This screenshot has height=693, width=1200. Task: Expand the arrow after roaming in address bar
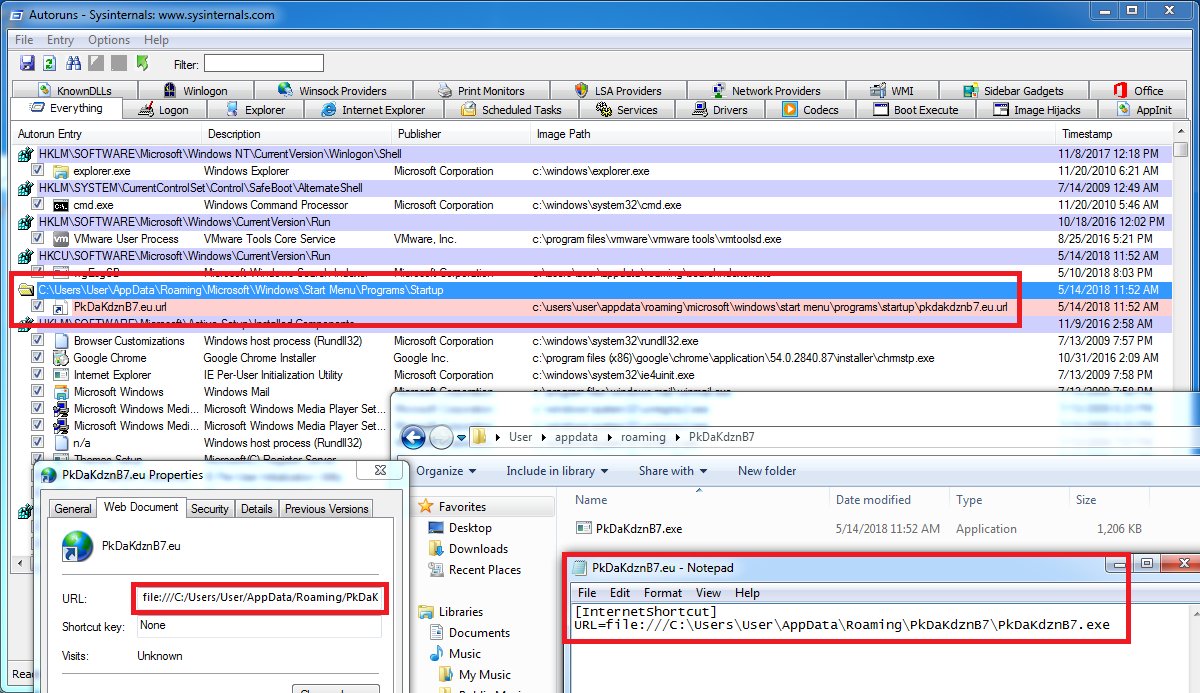676,437
